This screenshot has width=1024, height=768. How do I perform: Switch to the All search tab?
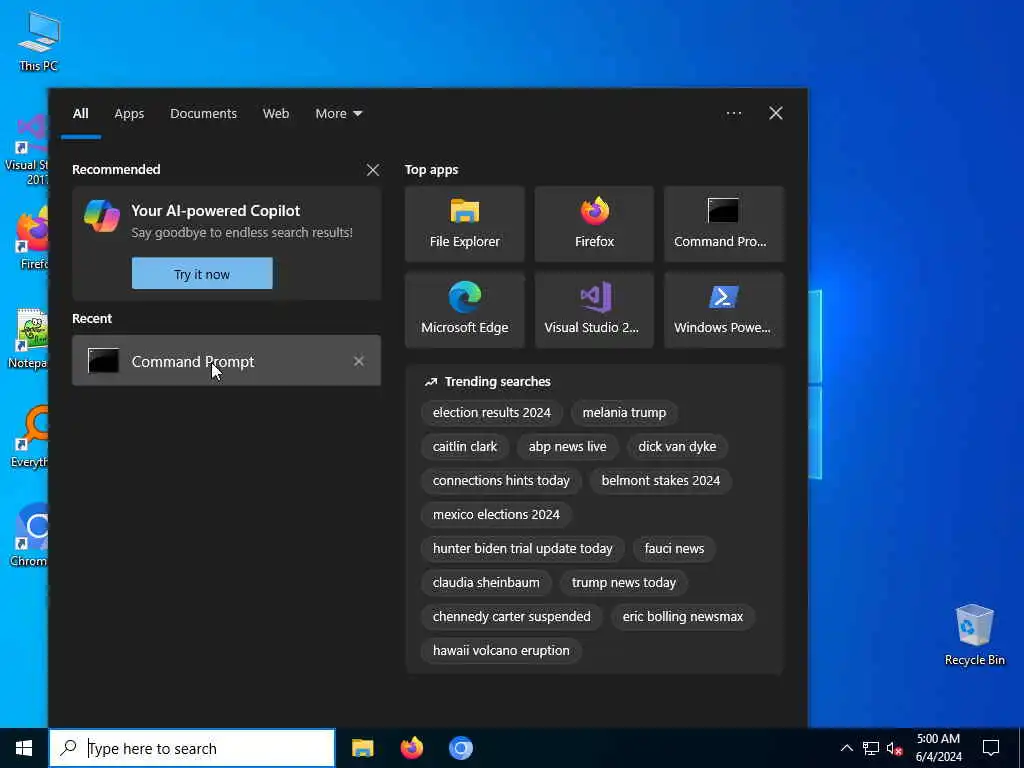pos(80,114)
